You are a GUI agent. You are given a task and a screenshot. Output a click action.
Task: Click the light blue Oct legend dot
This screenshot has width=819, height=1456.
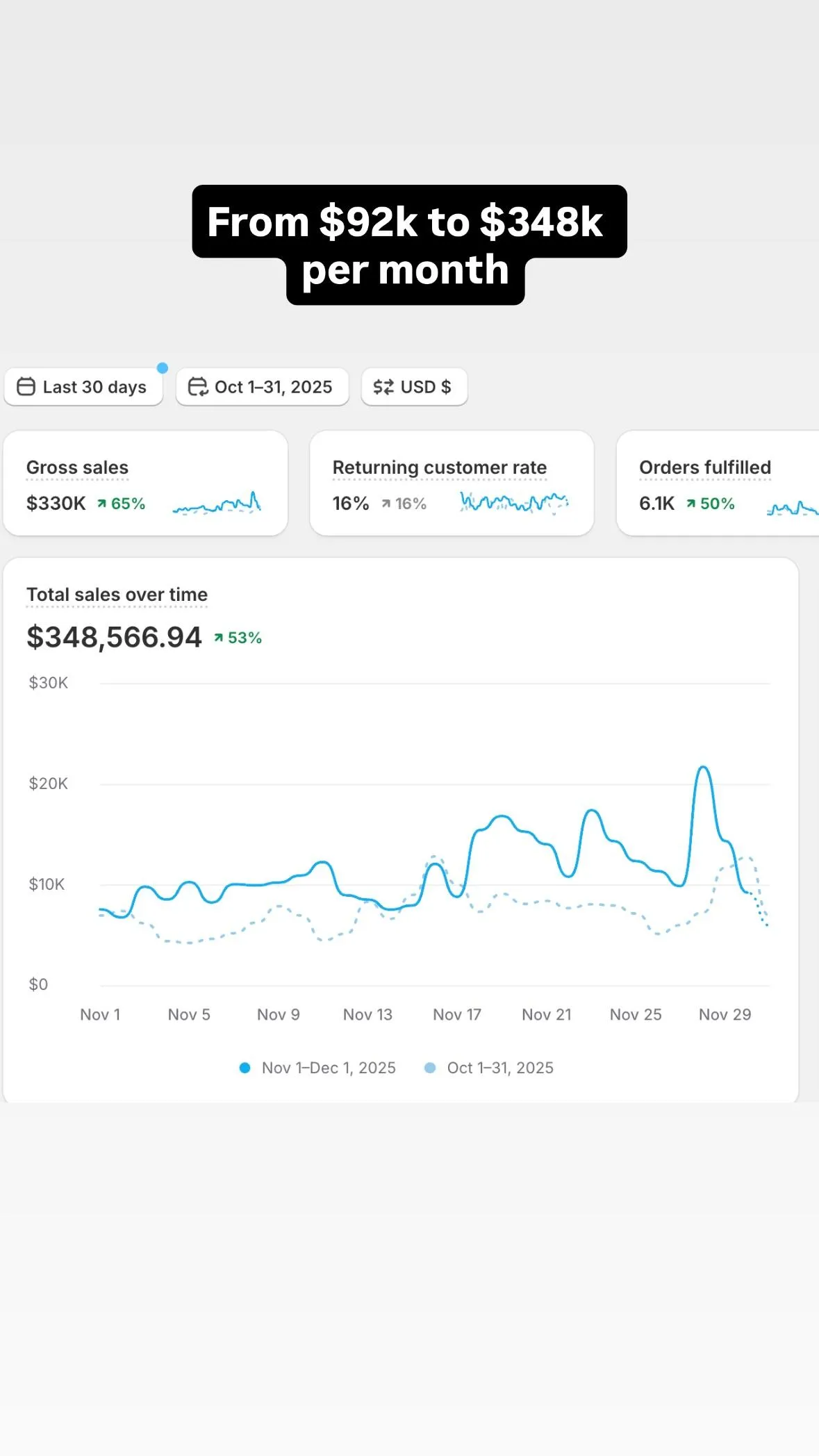(x=430, y=1068)
